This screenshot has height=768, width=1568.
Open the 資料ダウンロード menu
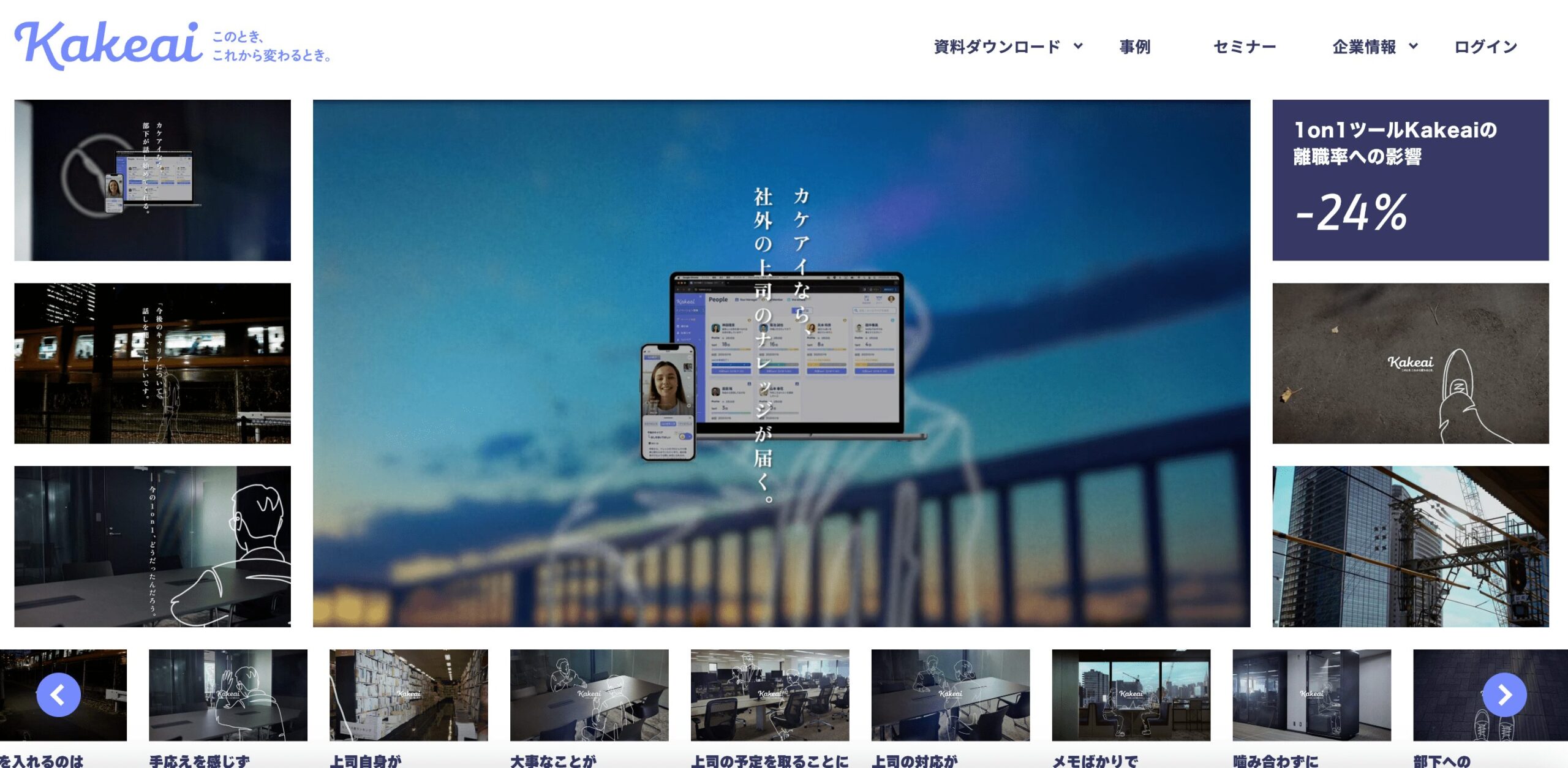[997, 47]
